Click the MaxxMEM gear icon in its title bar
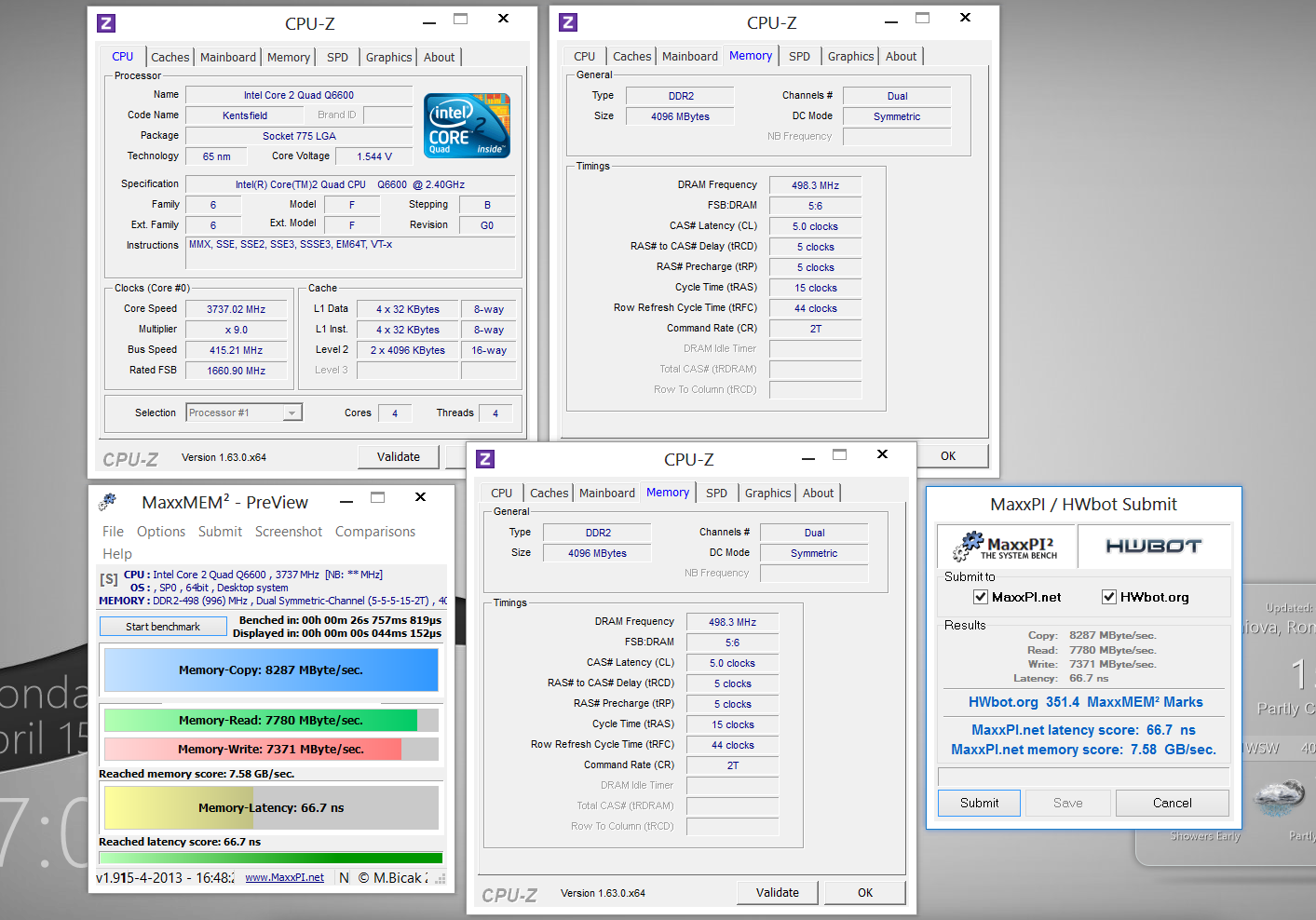This screenshot has width=1316, height=920. (x=108, y=502)
